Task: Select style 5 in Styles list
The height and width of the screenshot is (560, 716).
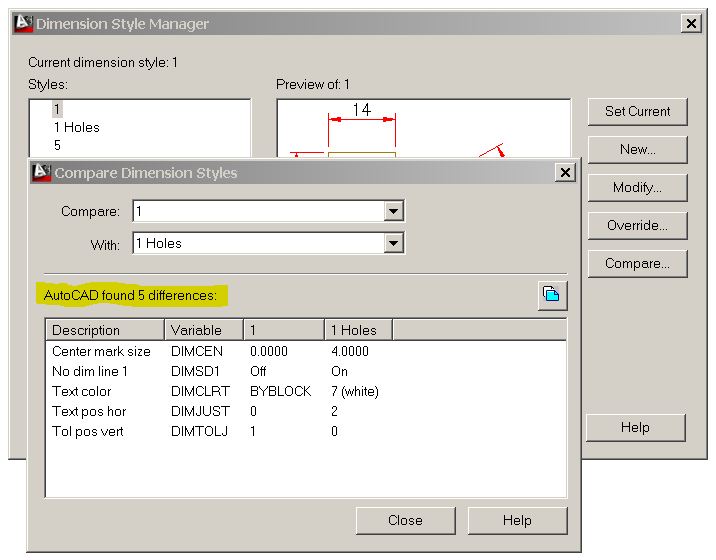Action: tap(57, 145)
